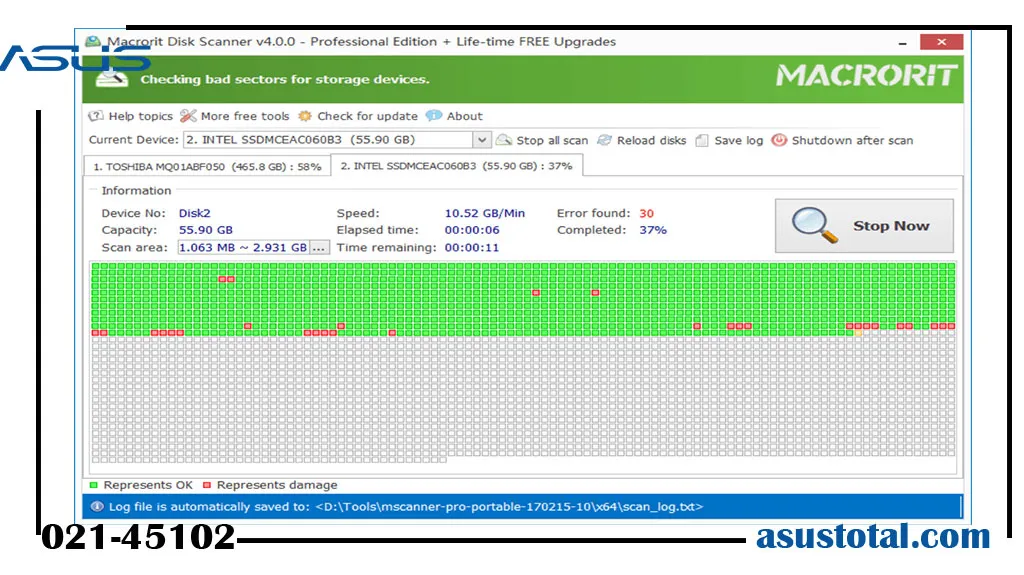The height and width of the screenshot is (575, 1024).
Task: Click the Completed 37% value
Action: pos(653,230)
